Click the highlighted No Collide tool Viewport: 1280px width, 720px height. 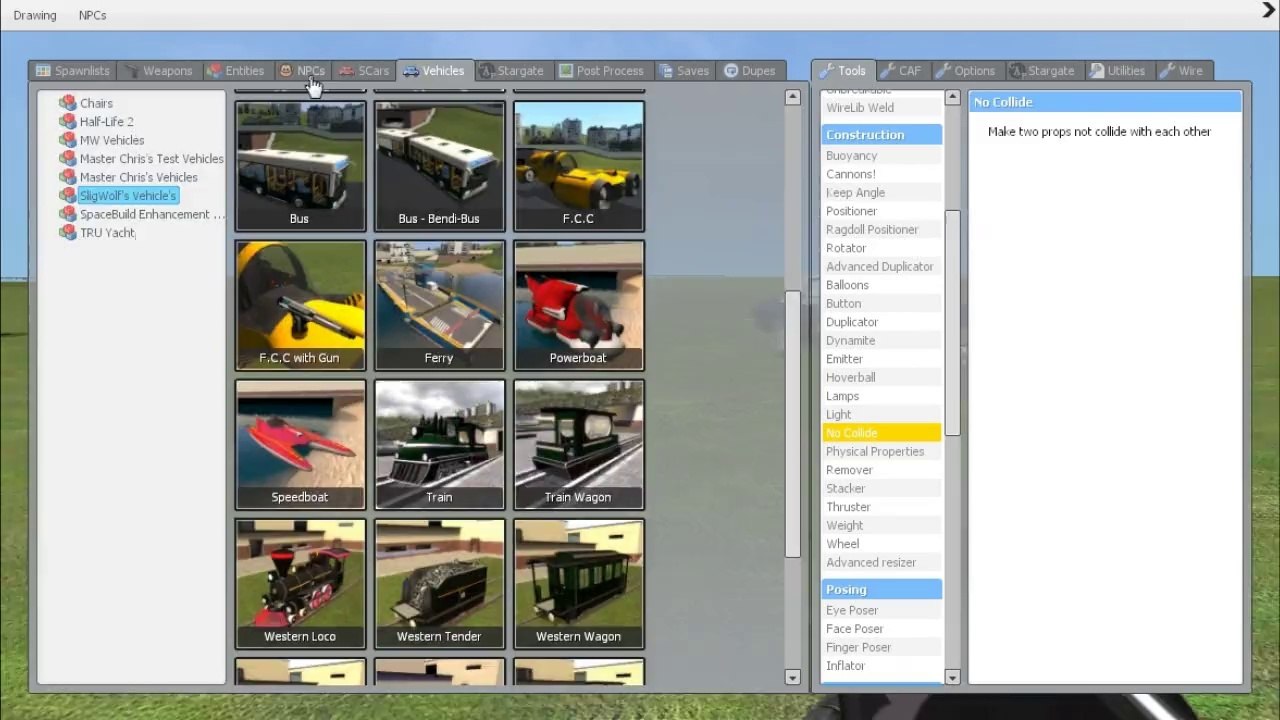point(882,433)
